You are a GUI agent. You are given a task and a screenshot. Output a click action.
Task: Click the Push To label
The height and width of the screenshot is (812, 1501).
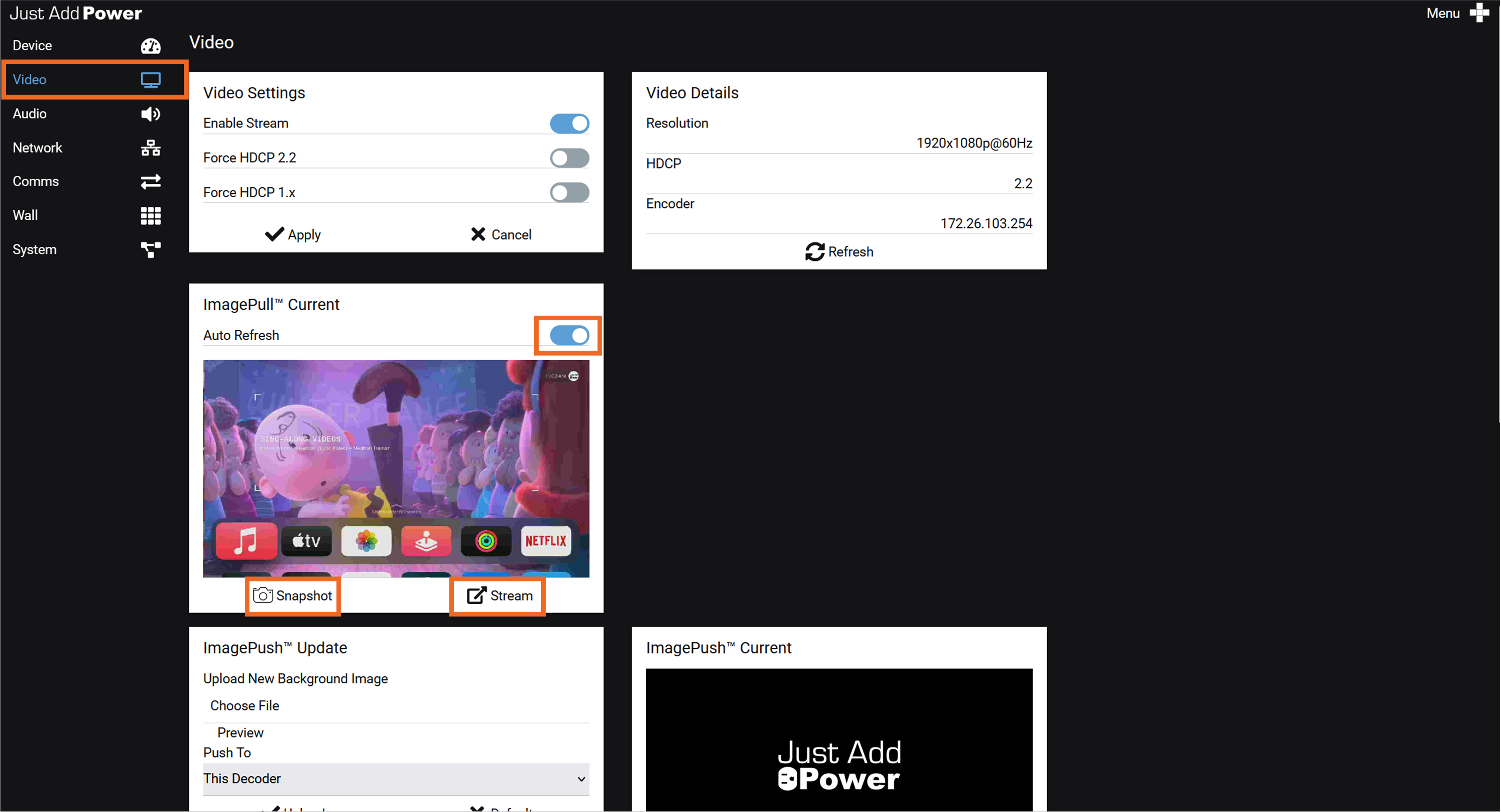[227, 752]
